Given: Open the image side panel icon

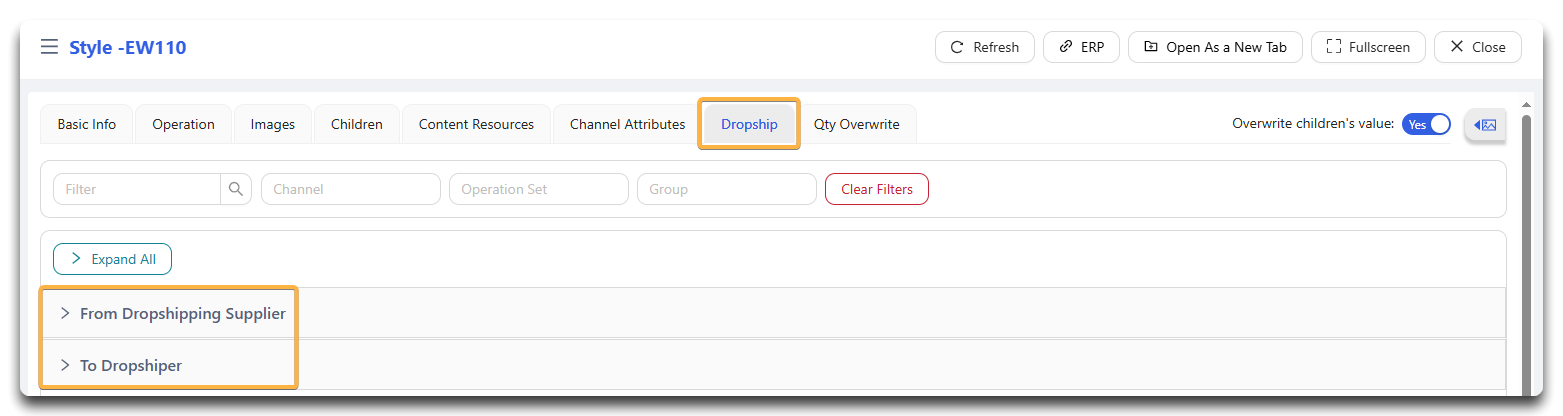Looking at the screenshot, I should (x=1485, y=125).
